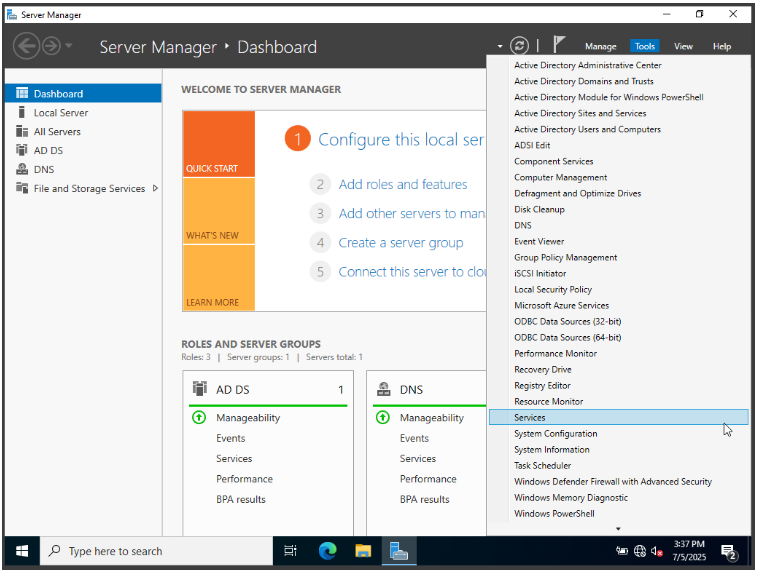Click the forward navigation arrow
The height and width of the screenshot is (572, 757).
pos(51,46)
